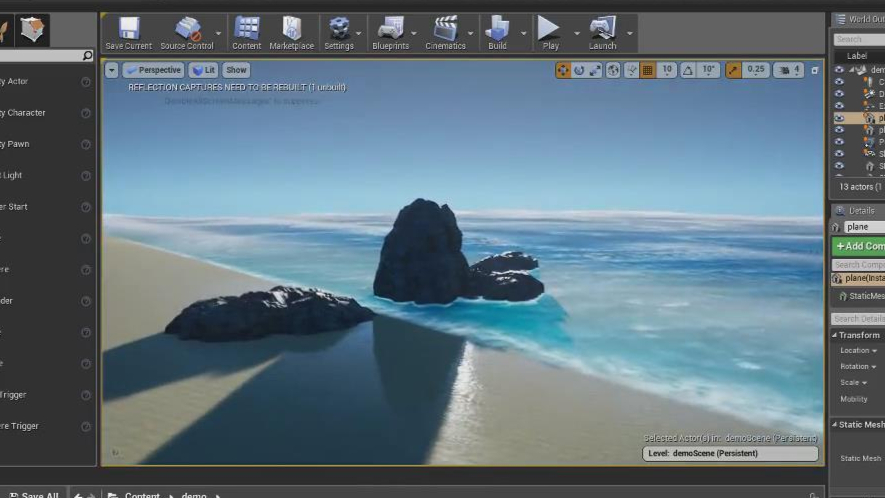Select the scale gizmo tool

click(x=595, y=70)
